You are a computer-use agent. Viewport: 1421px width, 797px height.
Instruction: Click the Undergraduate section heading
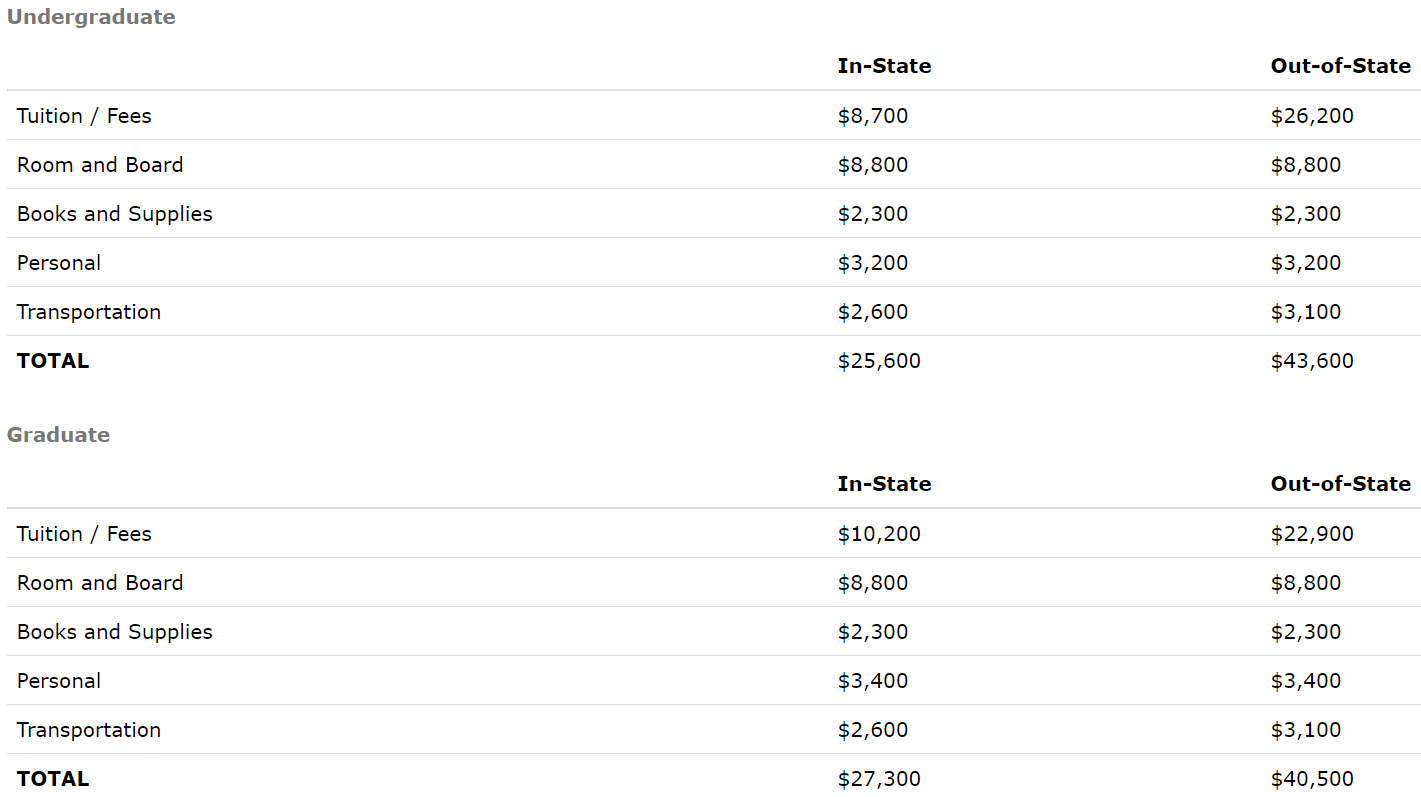click(x=91, y=17)
